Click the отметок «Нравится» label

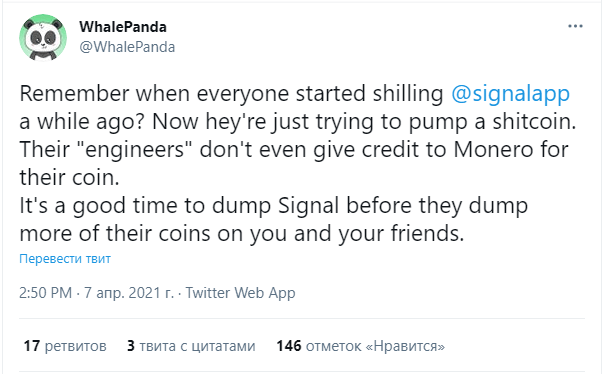[375, 346]
